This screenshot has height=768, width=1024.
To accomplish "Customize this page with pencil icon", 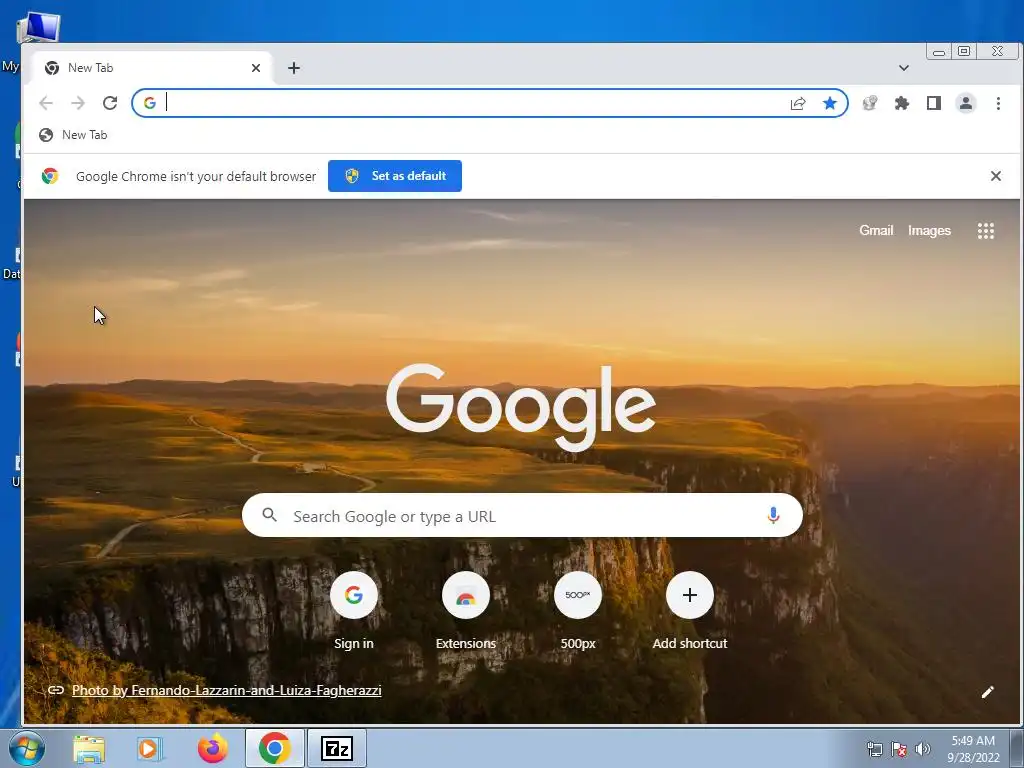I will [x=987, y=692].
